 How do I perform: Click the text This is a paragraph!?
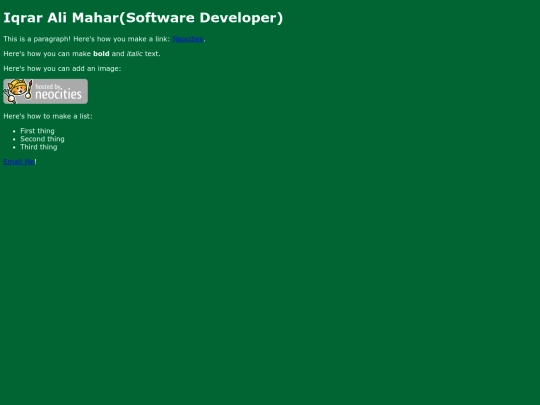(37, 39)
